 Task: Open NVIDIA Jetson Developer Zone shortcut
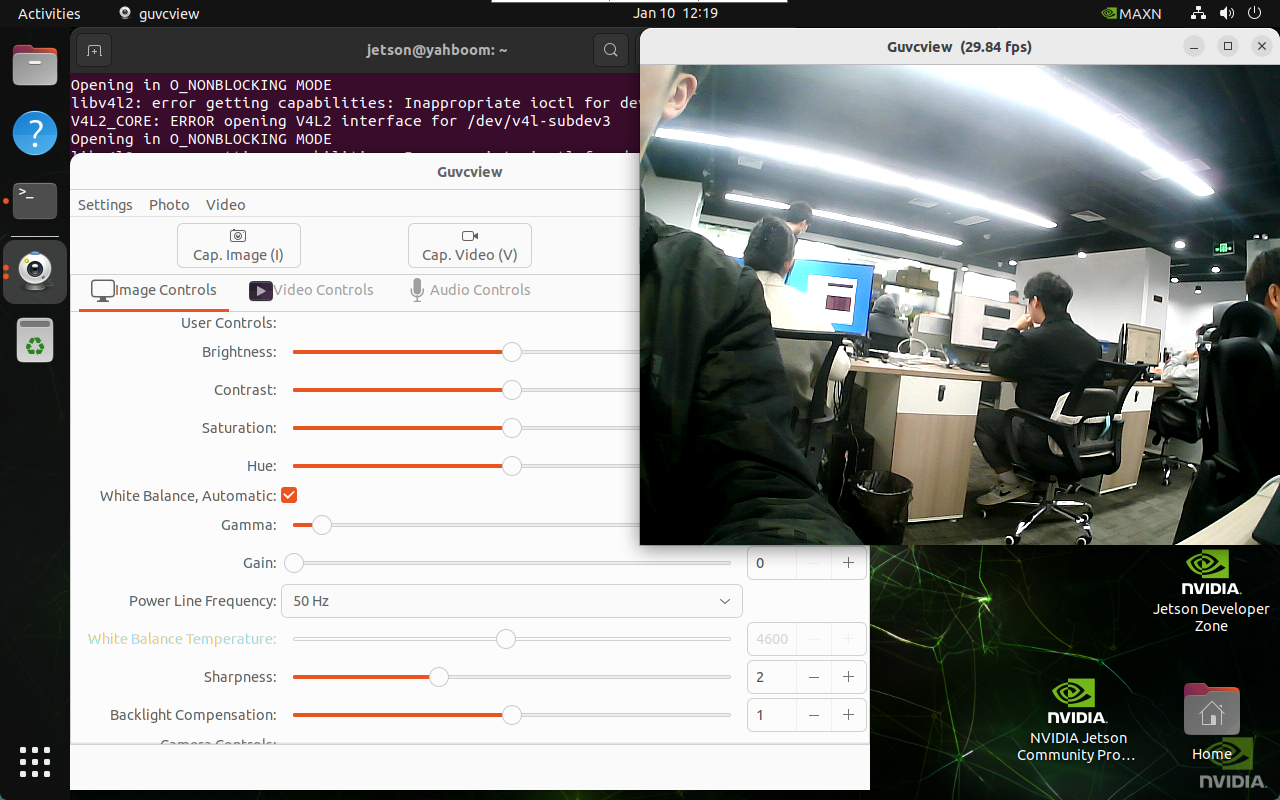click(x=1211, y=590)
